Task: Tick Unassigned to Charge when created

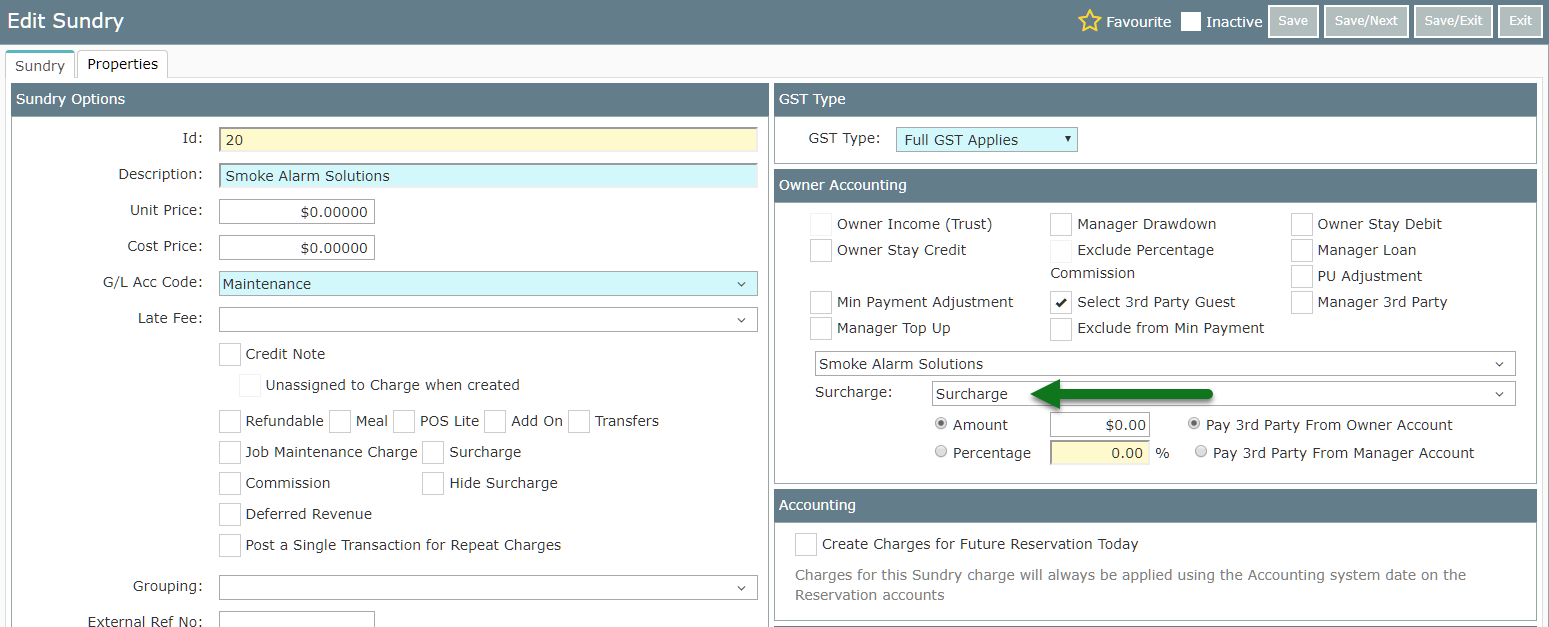Action: (x=250, y=385)
